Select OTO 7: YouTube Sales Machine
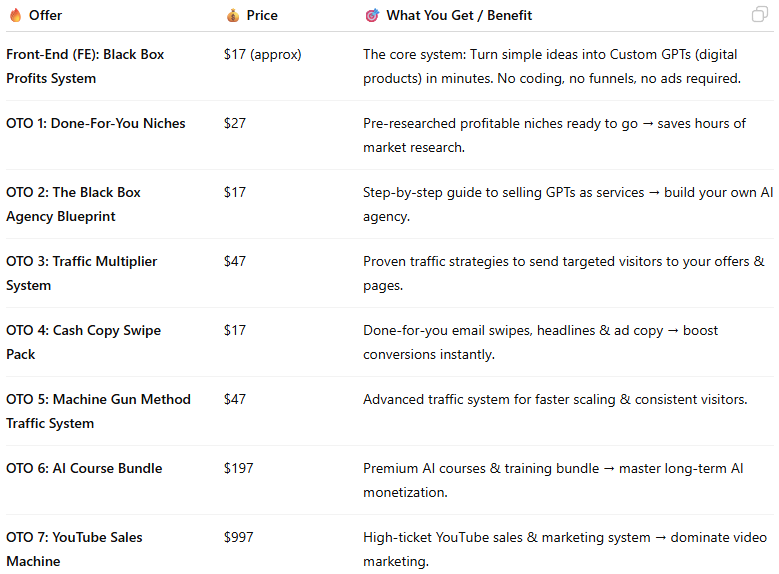Image resolution: width=779 pixels, height=574 pixels. (x=74, y=549)
